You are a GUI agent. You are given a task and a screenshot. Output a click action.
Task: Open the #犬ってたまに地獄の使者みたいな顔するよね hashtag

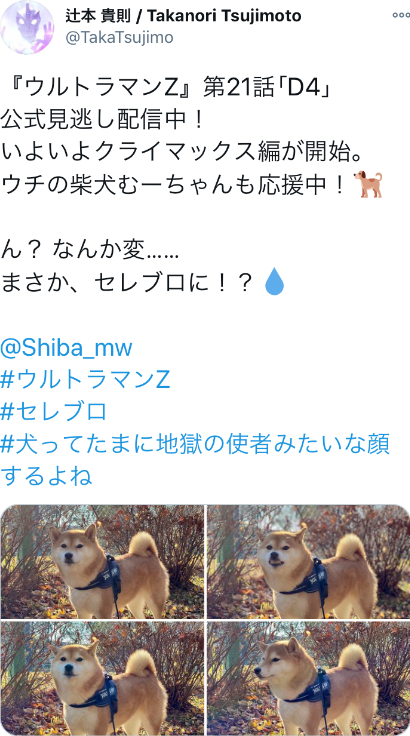pyautogui.click(x=195, y=460)
